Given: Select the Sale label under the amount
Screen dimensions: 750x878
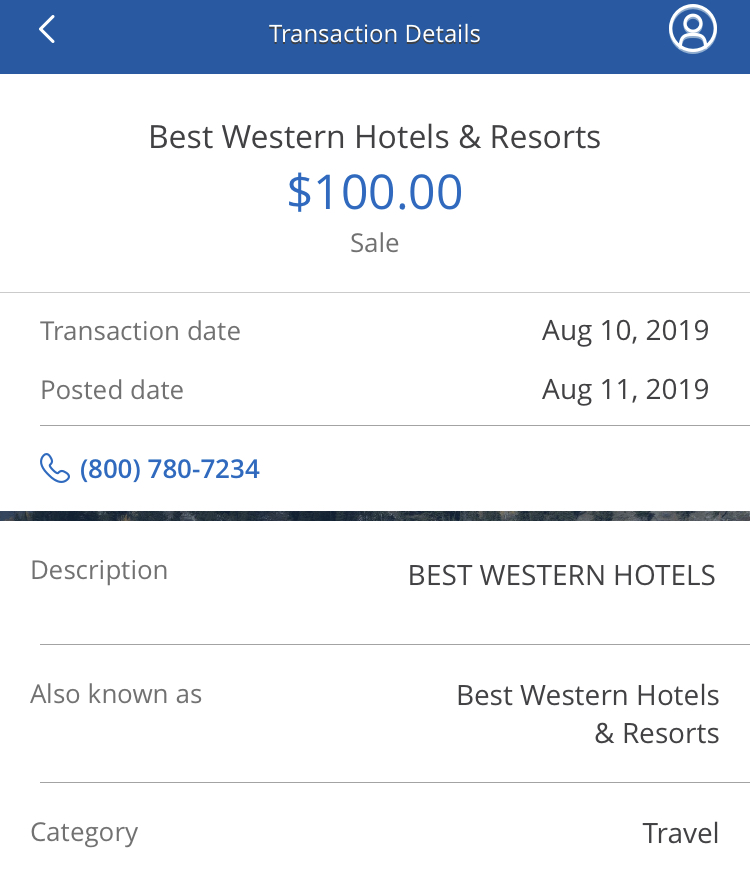Looking at the screenshot, I should coord(374,242).
